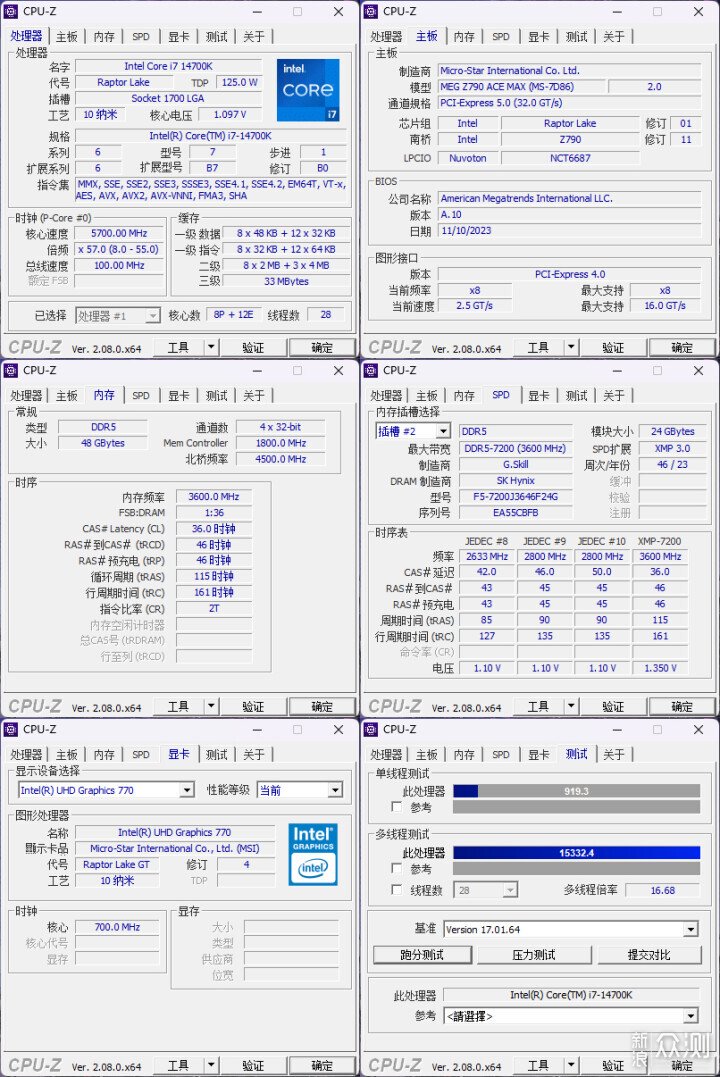
Task: Click 型号 value F5-7200J3646F24G
Action: 515,497
